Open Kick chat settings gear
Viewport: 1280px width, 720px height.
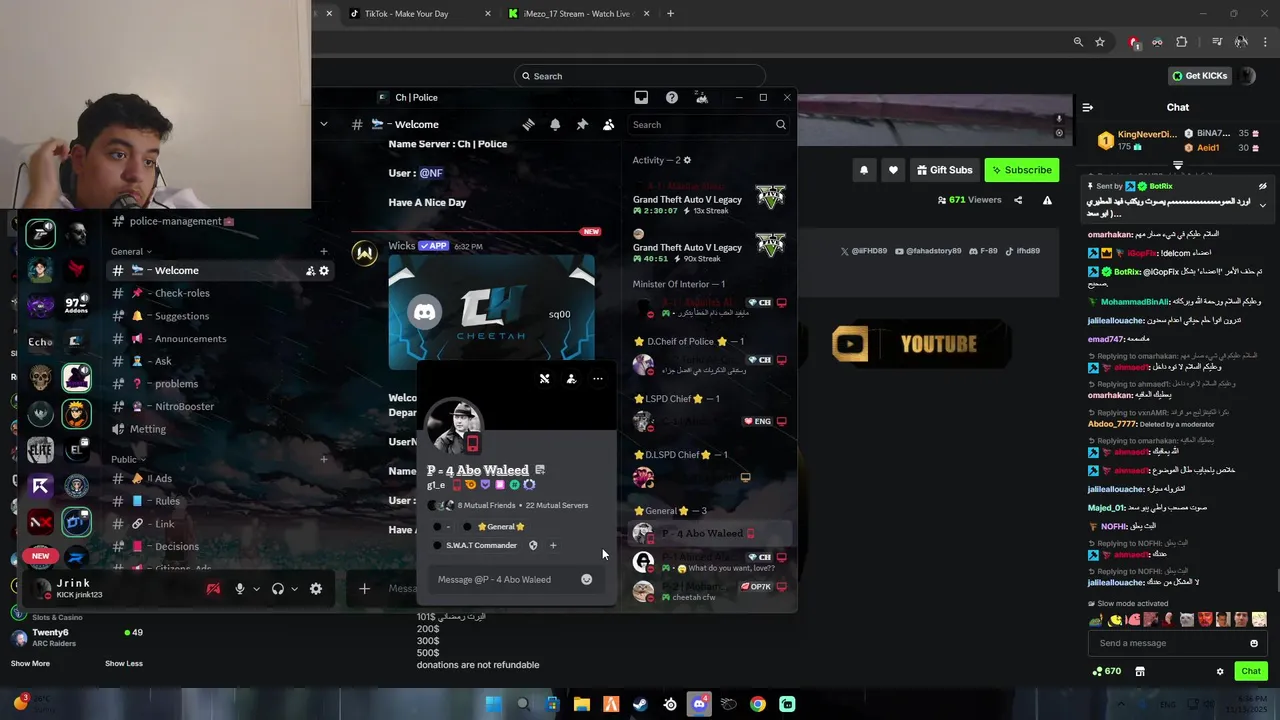[1220, 672]
